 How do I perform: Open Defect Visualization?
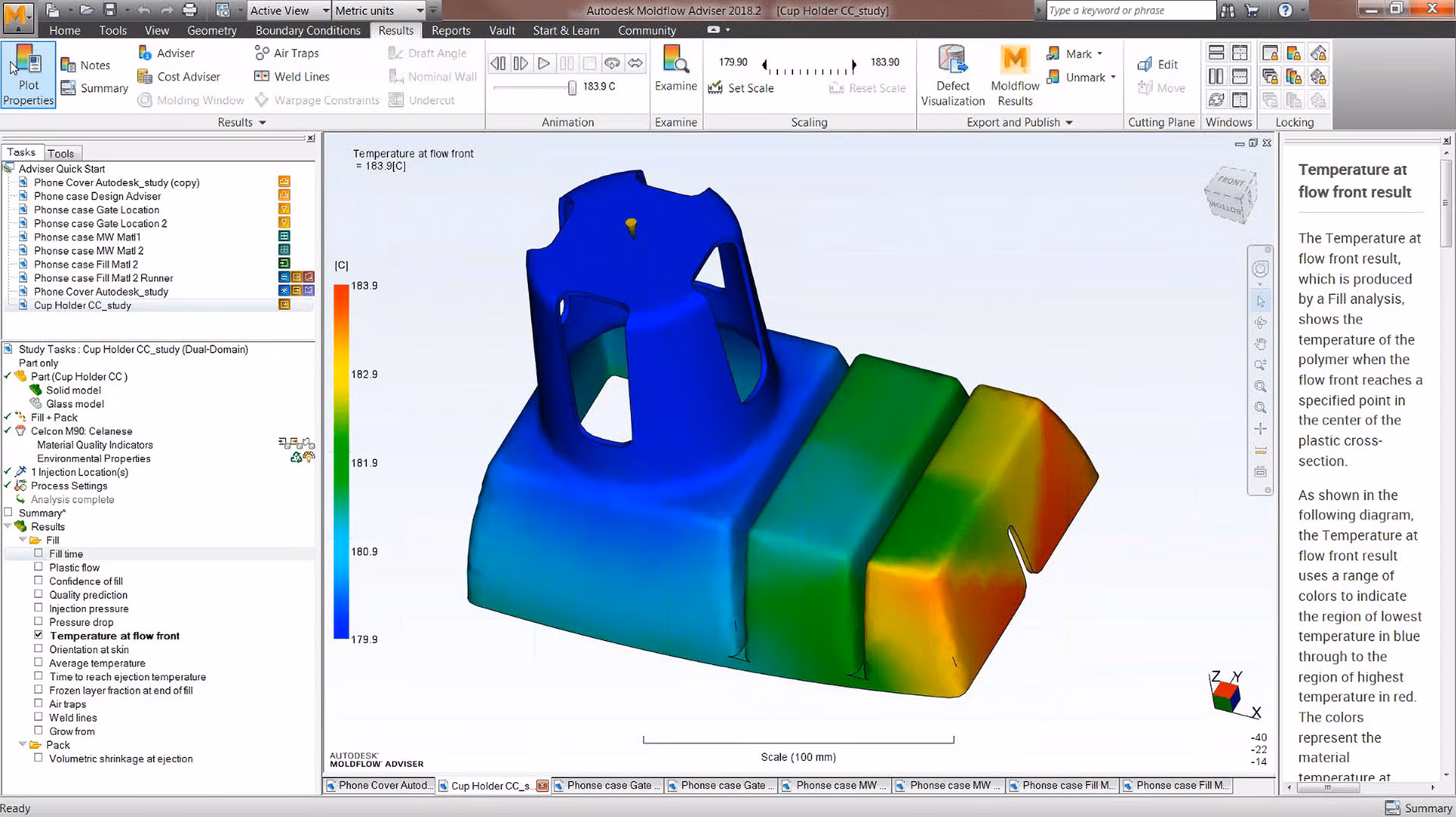pos(952,76)
